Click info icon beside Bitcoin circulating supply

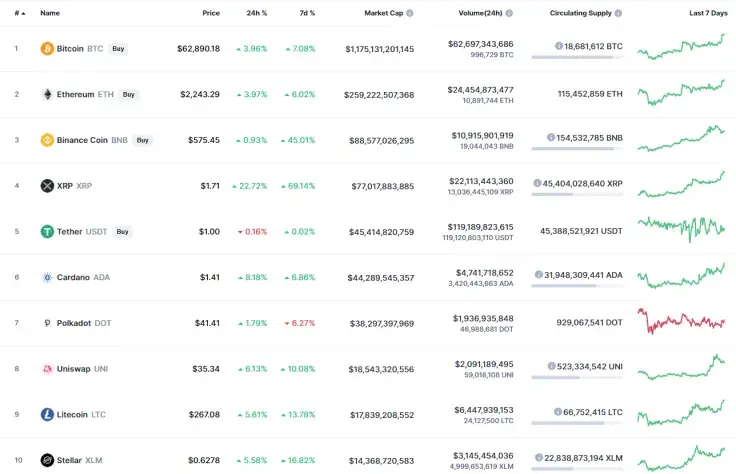tap(558, 46)
